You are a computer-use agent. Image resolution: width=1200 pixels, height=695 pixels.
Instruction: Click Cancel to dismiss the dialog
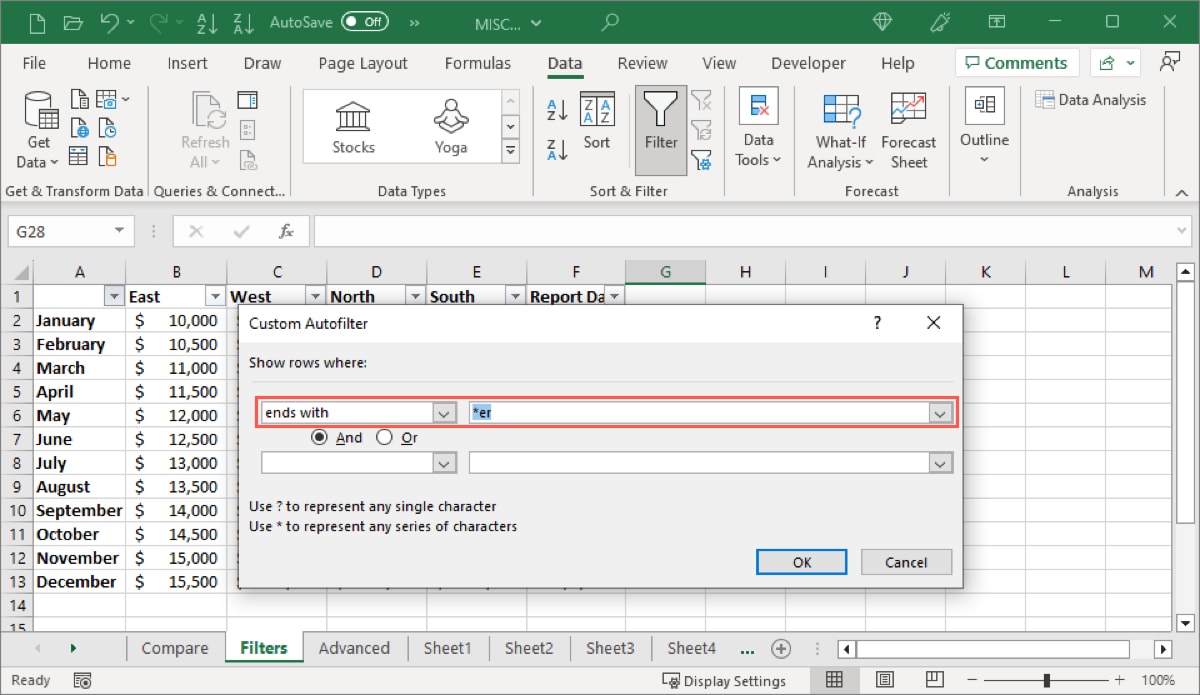[x=906, y=561]
